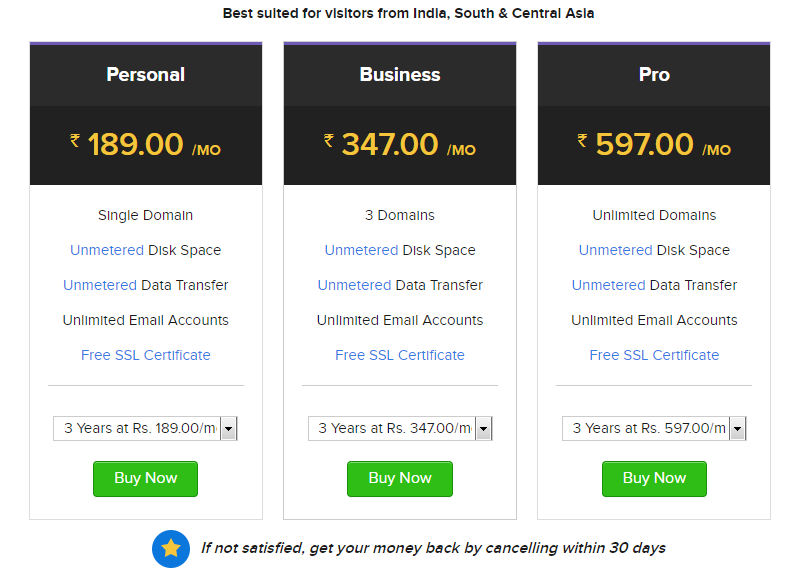This screenshot has height=581, width=808.
Task: Click the Pro plan 597.00 price
Action: click(x=644, y=144)
